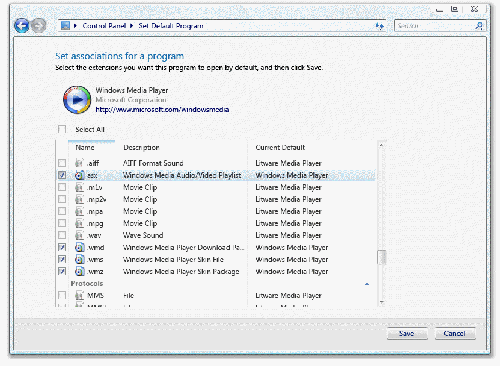This screenshot has height=366, width=500.
Task: Click the refresh arrows in address bar
Action: tap(379, 26)
